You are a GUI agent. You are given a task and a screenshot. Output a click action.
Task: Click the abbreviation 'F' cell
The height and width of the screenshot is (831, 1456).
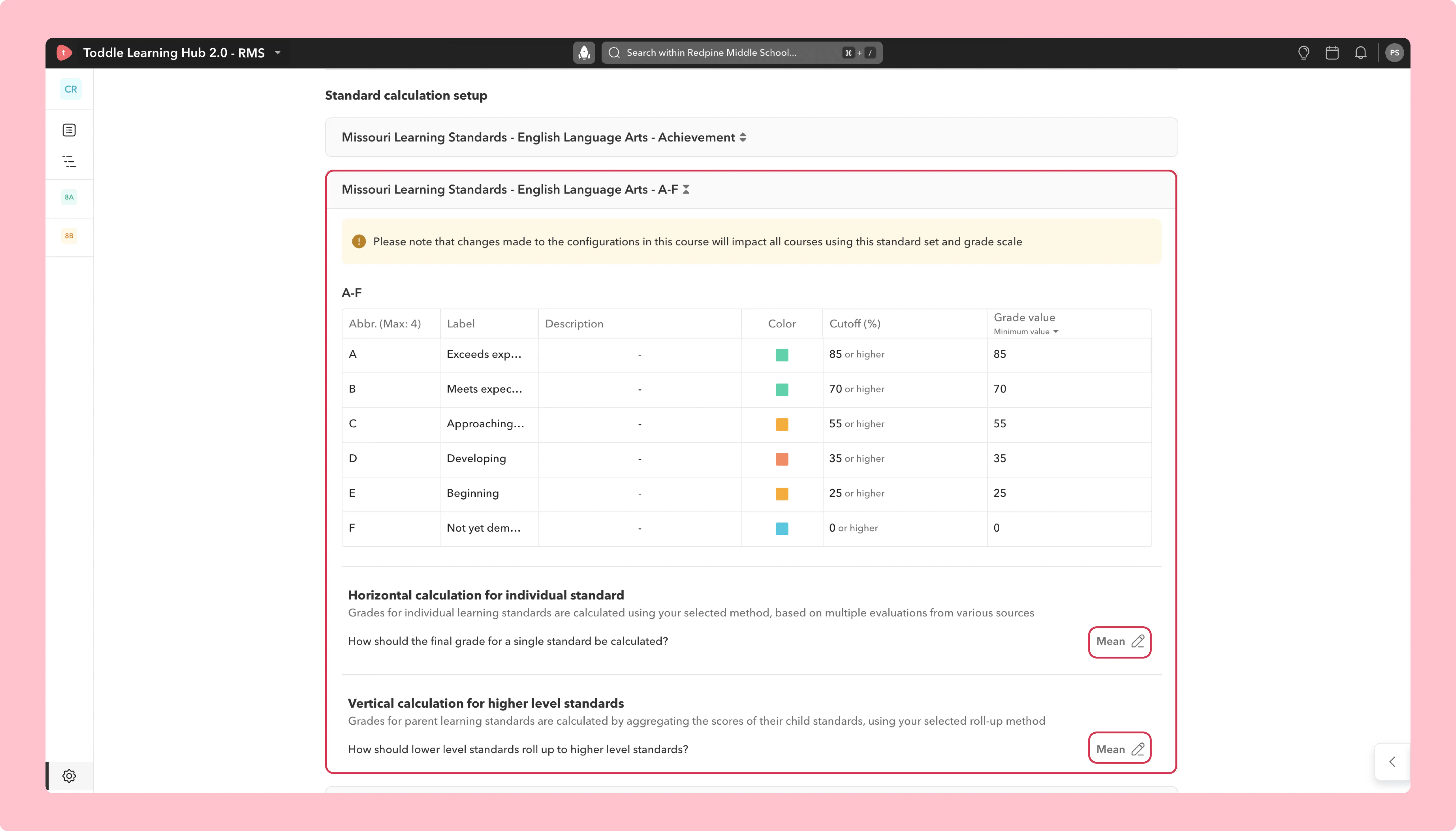[x=391, y=528]
